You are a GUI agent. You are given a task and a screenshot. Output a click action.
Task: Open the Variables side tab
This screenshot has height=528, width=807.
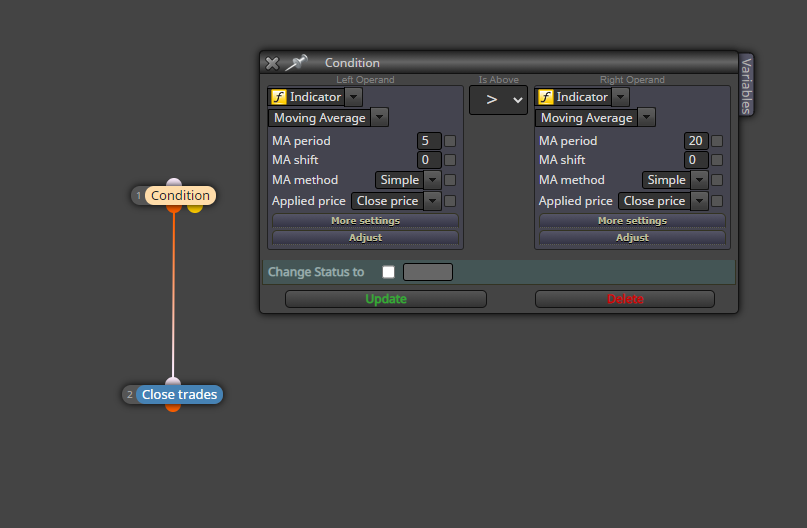746,85
